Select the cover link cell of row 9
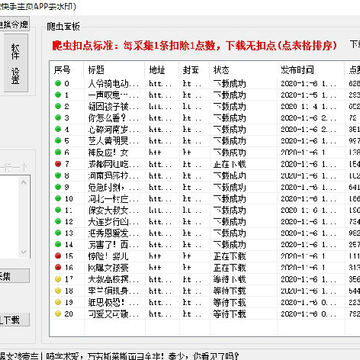The image size is (360, 360). (x=192, y=187)
